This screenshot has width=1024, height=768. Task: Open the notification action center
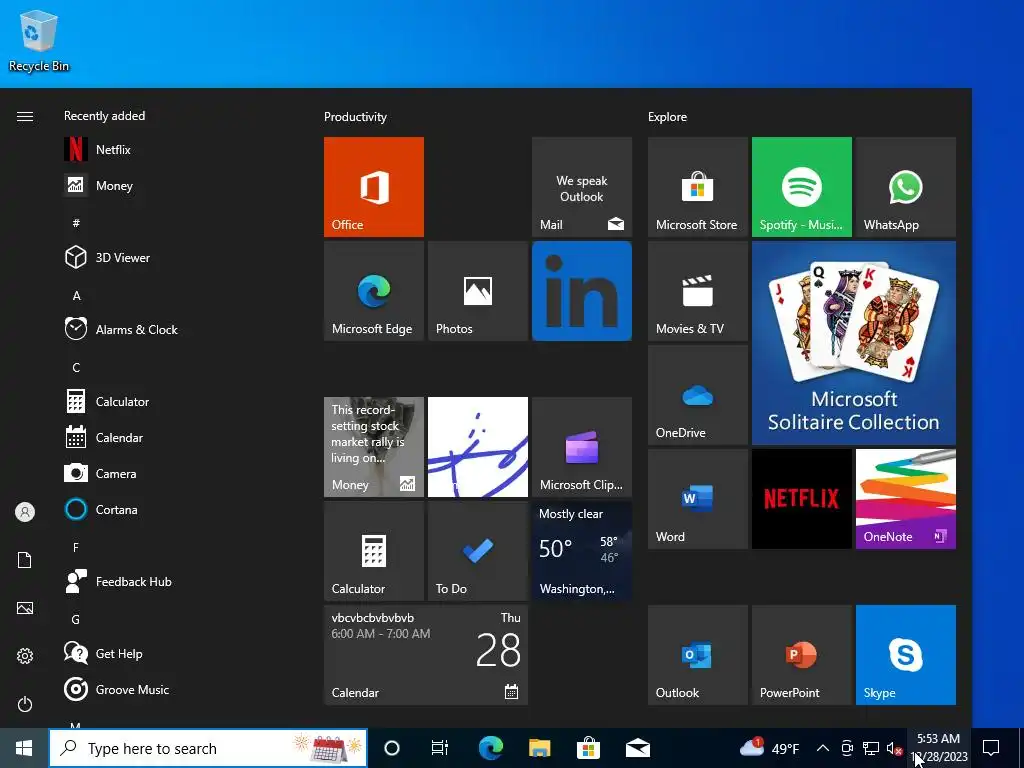991,748
